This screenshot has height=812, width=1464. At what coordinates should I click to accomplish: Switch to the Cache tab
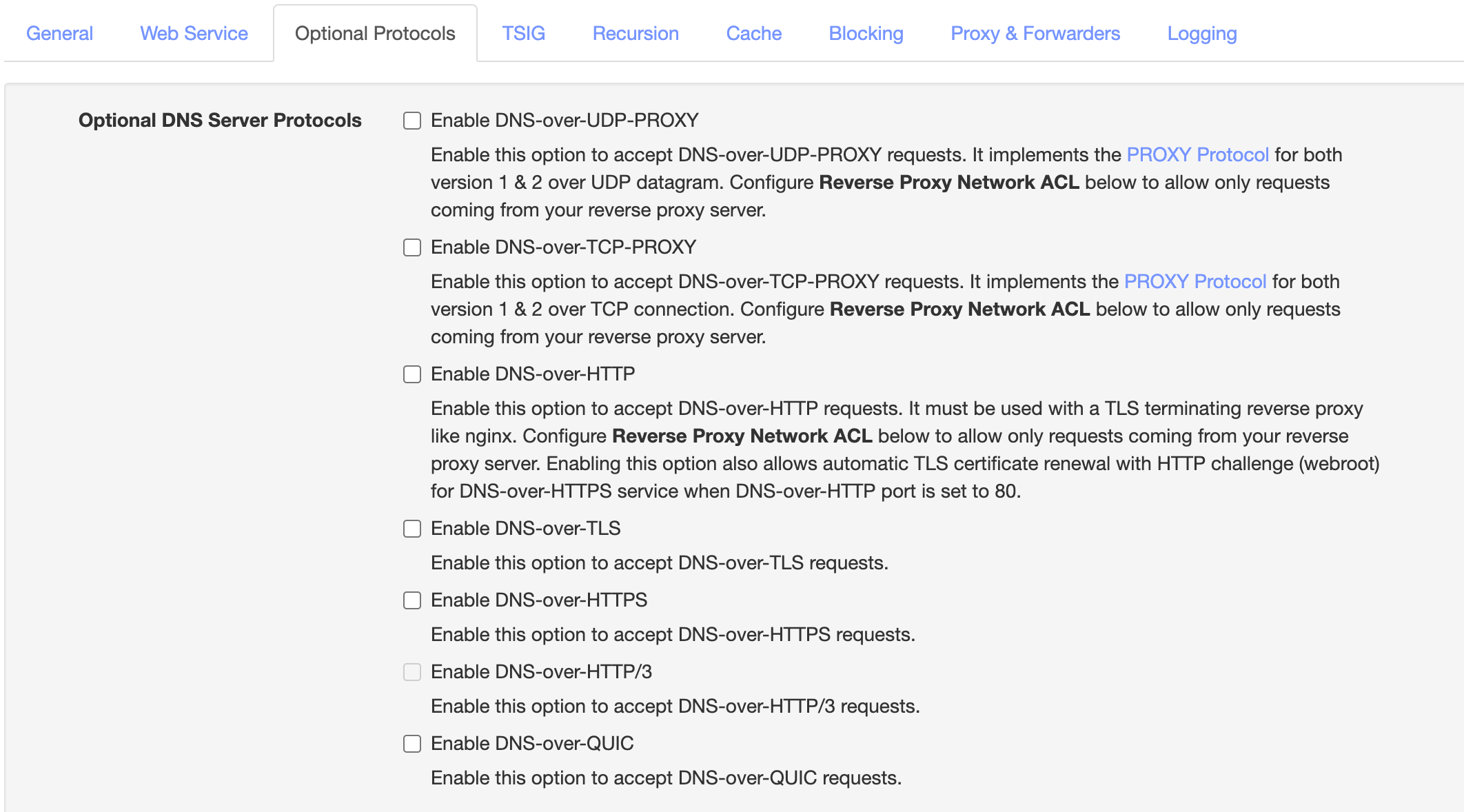tap(753, 33)
